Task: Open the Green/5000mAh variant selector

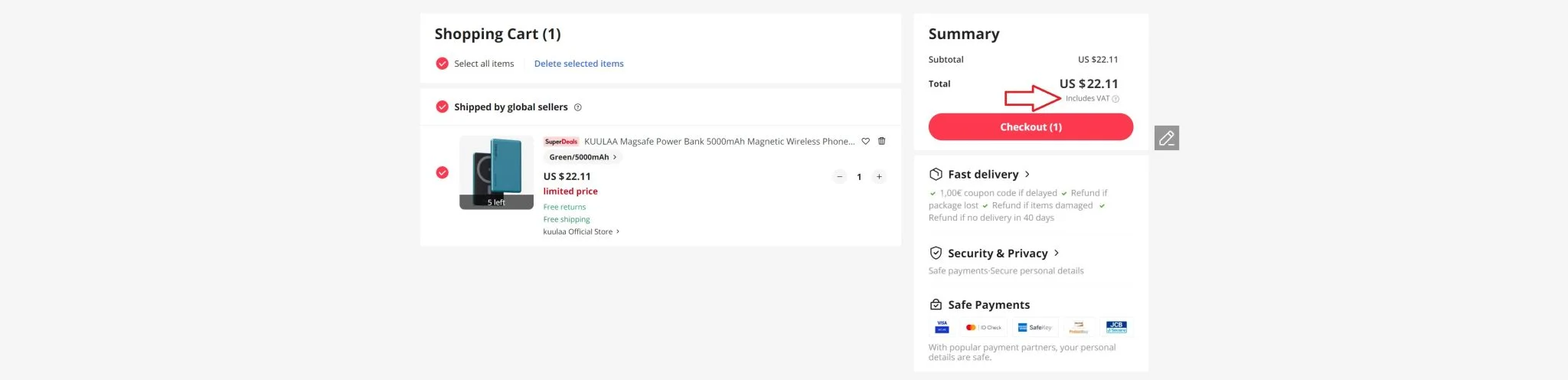Action: click(582, 157)
